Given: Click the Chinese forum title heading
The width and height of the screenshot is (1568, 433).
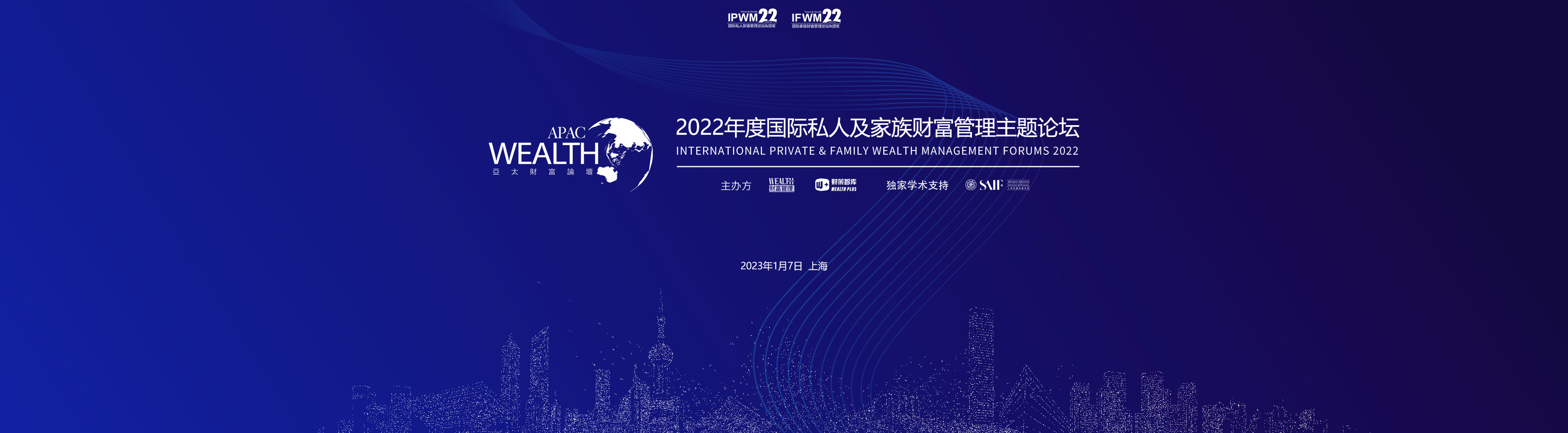Looking at the screenshot, I should point(877,128).
